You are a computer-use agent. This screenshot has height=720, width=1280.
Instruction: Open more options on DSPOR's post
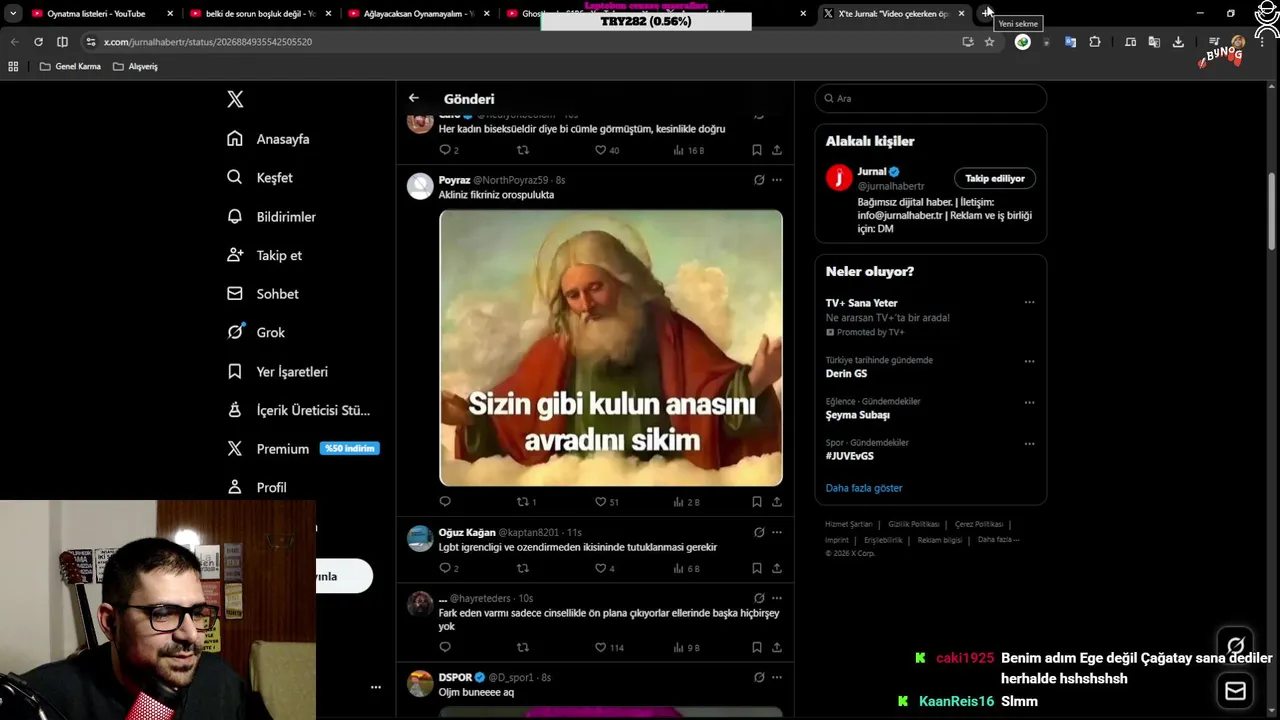click(777, 677)
